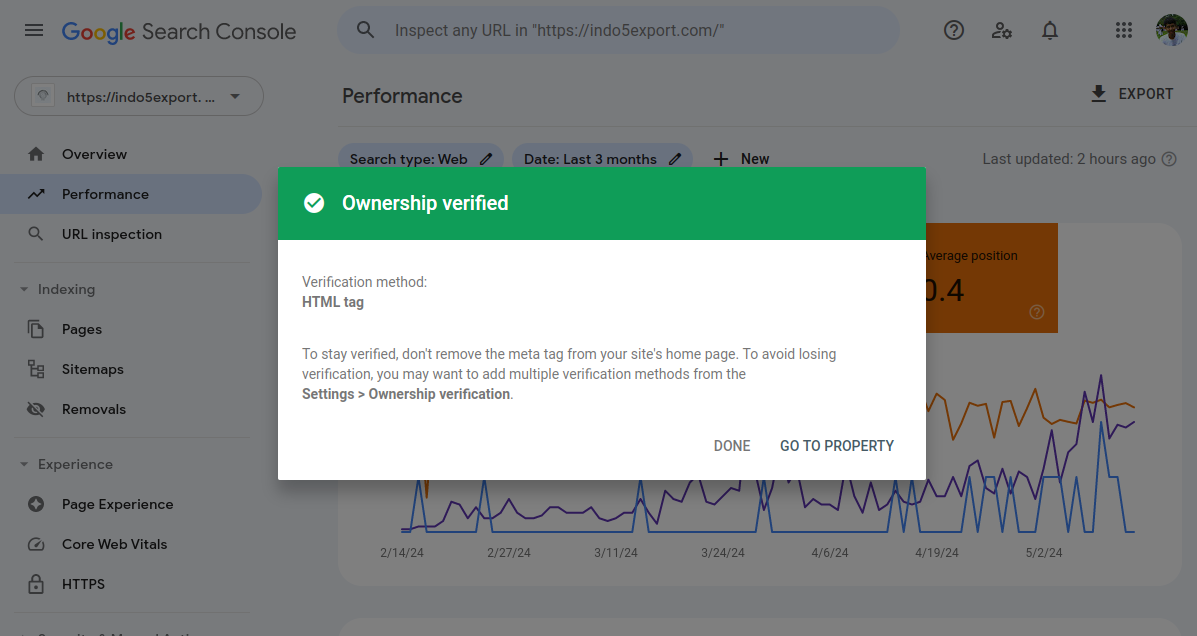This screenshot has width=1197, height=636.
Task: Edit Search type filter pencil icon
Action: [x=486, y=159]
